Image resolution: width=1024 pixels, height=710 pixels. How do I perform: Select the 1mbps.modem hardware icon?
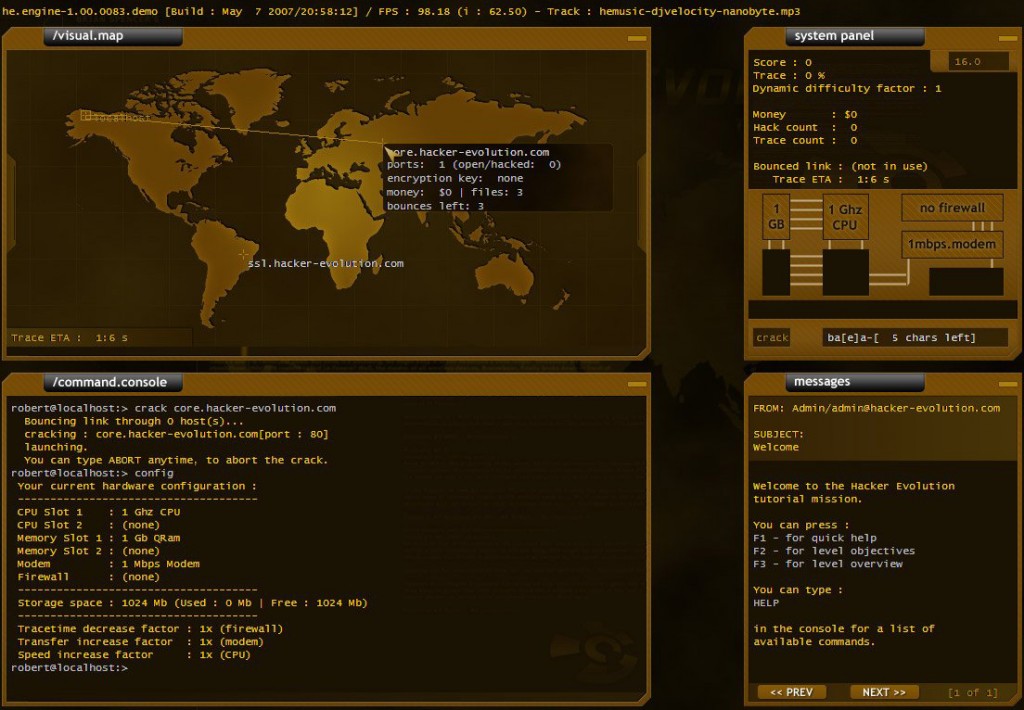click(952, 244)
